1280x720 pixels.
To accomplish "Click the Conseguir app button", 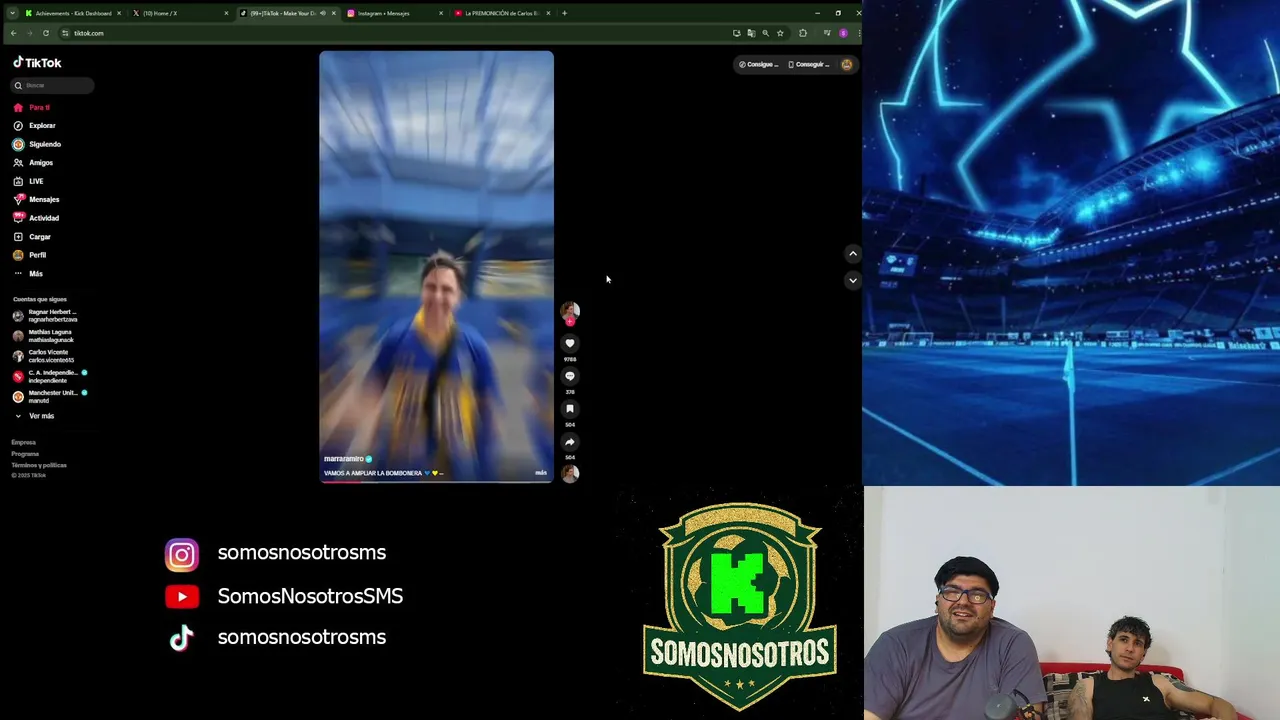I will point(809,64).
